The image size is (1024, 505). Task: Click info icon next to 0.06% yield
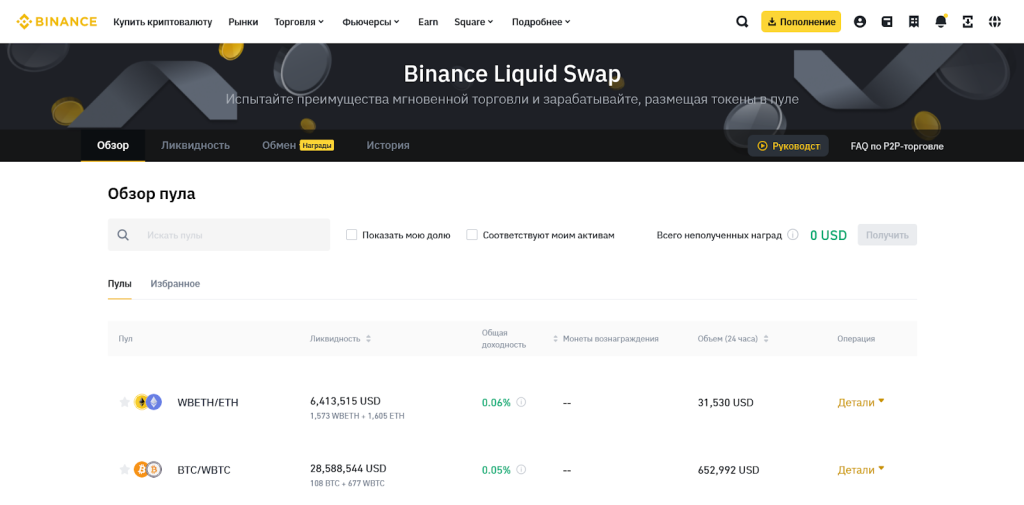(521, 402)
